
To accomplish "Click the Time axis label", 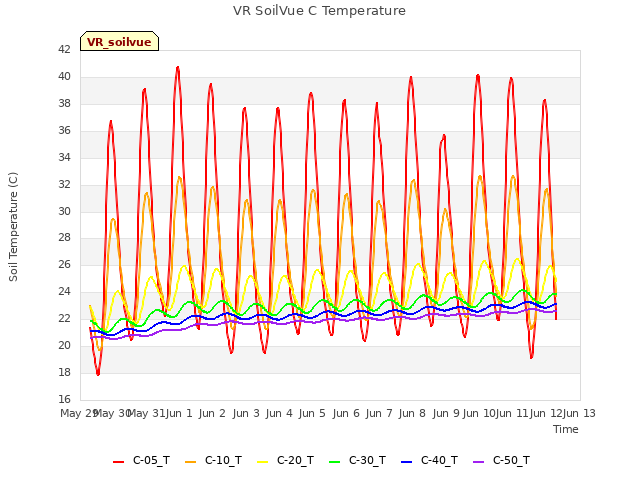I will coord(566,429).
